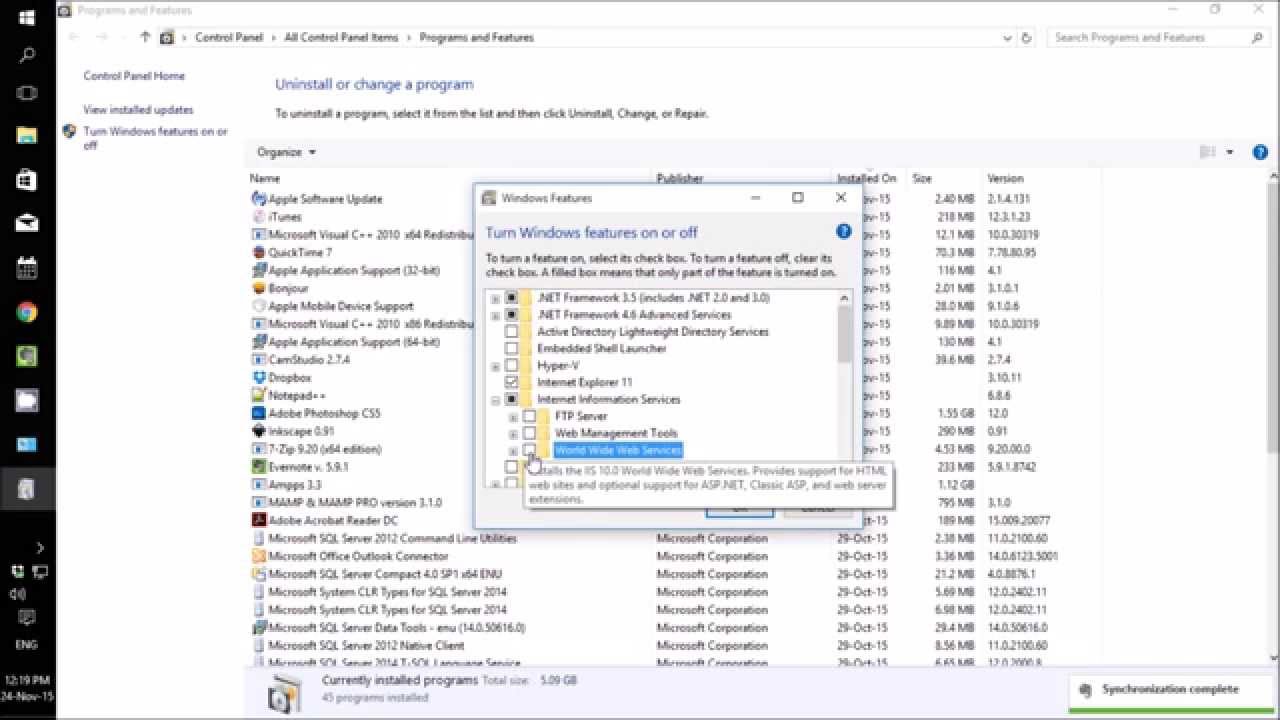The width and height of the screenshot is (1280, 720).
Task: Sort by Name column header
Action: [x=265, y=178]
